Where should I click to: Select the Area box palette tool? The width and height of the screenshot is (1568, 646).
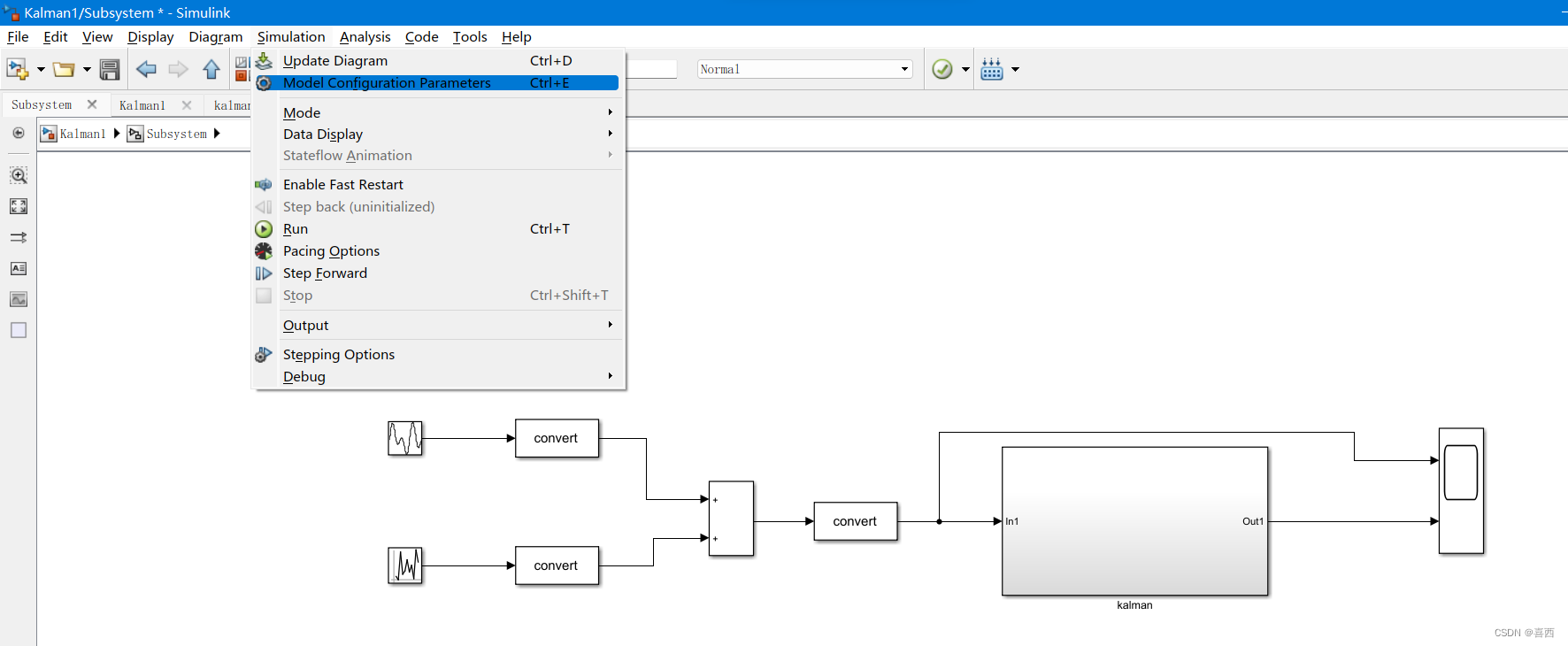pyautogui.click(x=19, y=330)
